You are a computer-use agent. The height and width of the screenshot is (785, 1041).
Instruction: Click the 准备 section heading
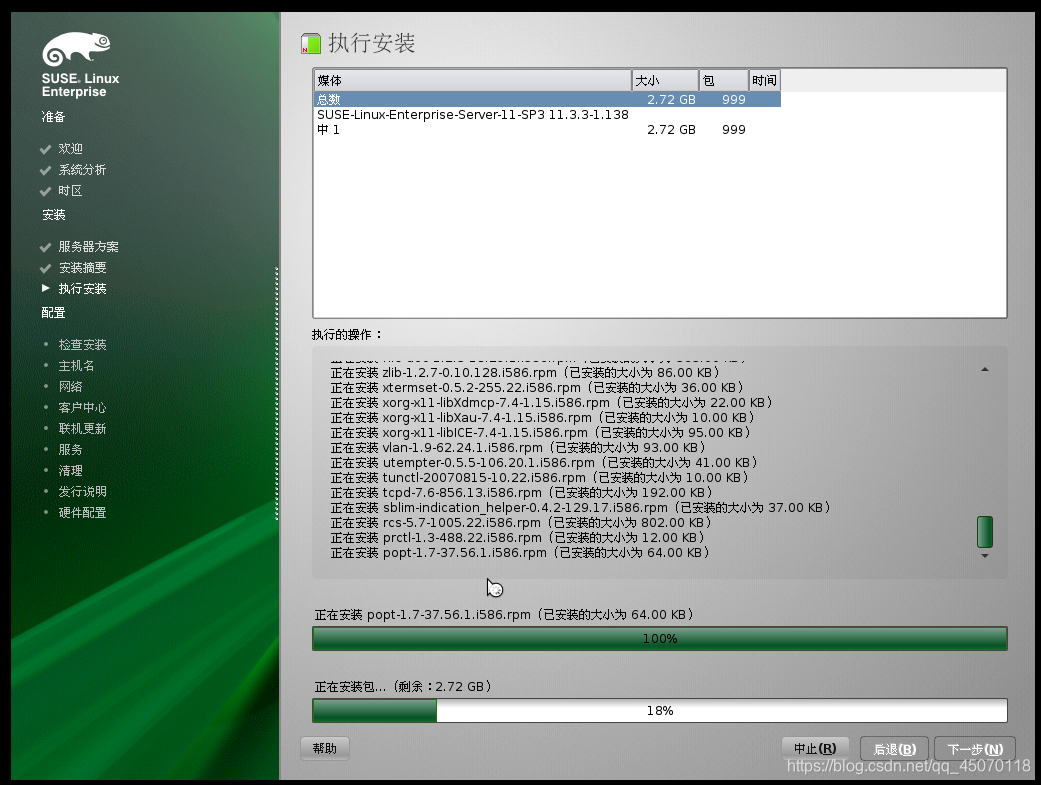53,117
